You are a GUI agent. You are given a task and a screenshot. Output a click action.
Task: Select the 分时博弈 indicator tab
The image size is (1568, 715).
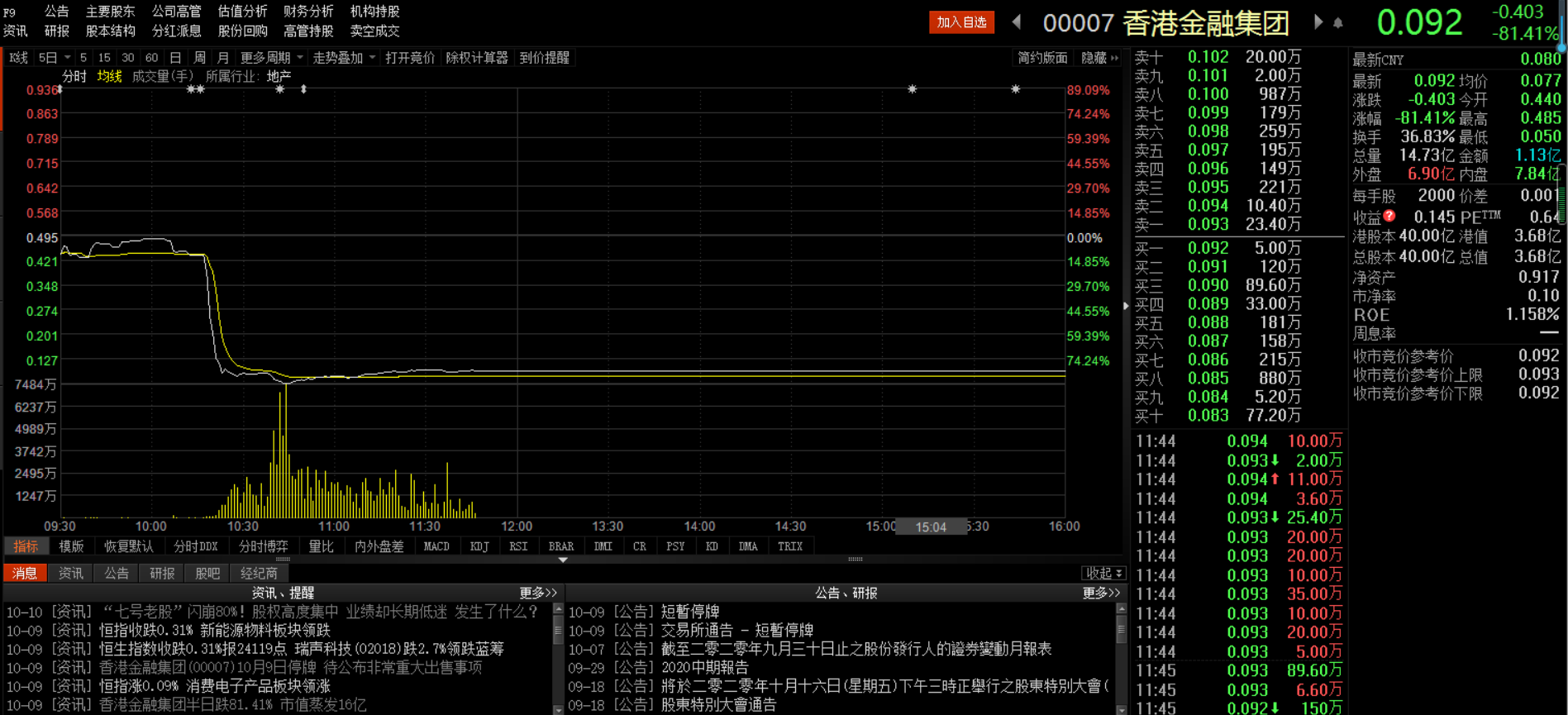pos(264,546)
